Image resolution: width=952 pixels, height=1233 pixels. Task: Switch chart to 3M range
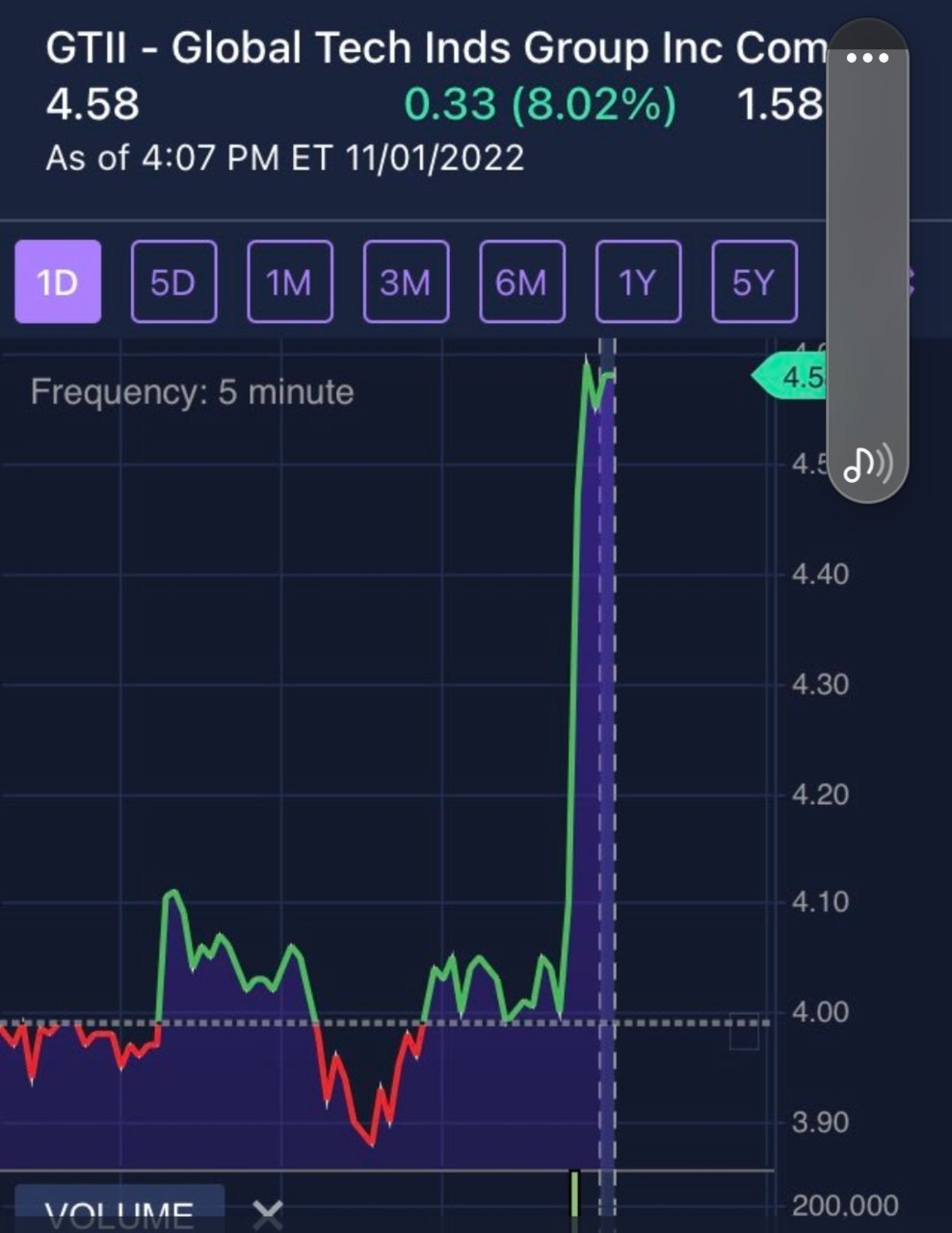406,281
